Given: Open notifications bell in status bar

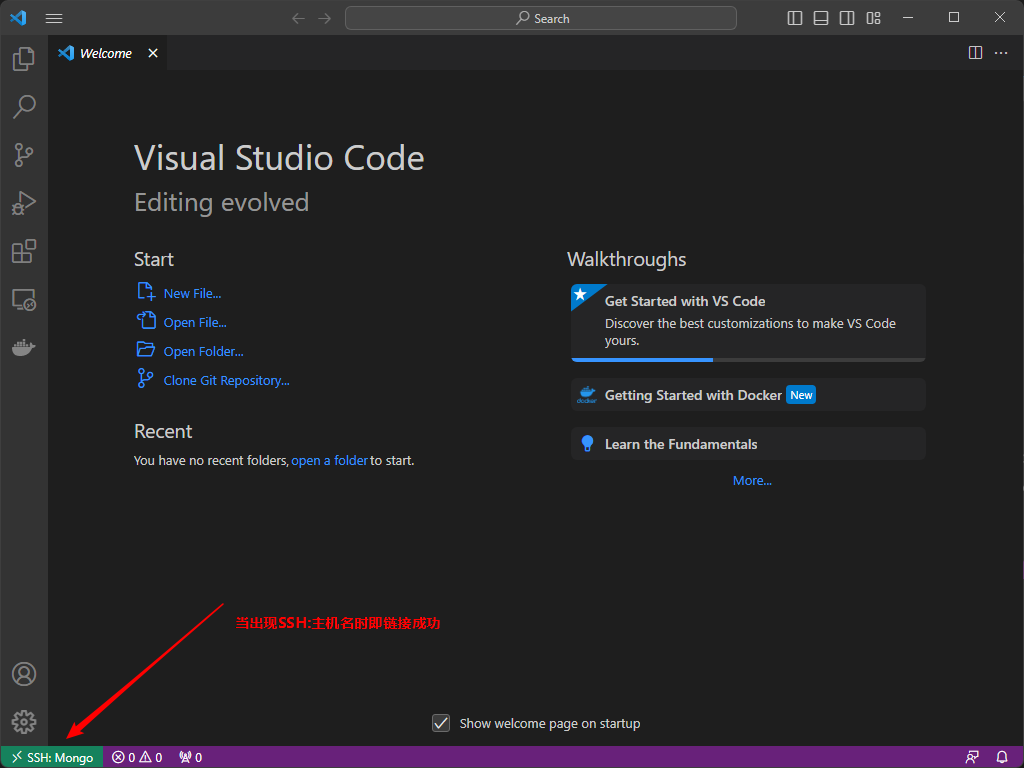Looking at the screenshot, I should pos(1002,757).
